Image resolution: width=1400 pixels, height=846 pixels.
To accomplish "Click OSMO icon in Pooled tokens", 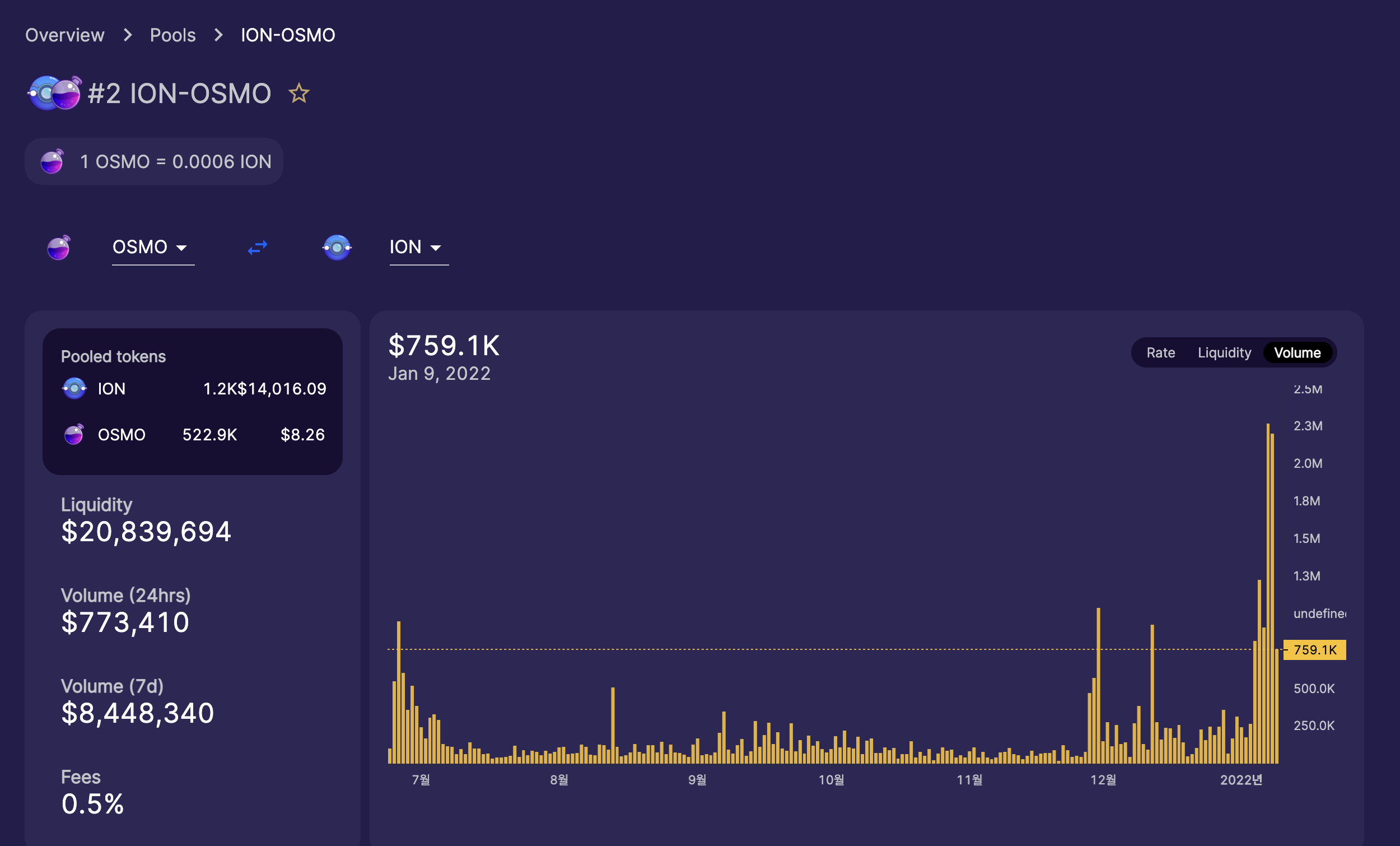I will coord(74,434).
